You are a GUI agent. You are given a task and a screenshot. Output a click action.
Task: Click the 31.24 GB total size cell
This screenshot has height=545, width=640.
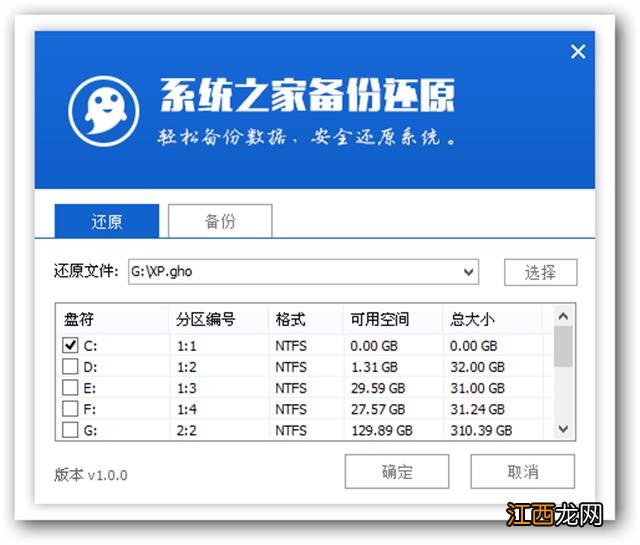point(478,409)
